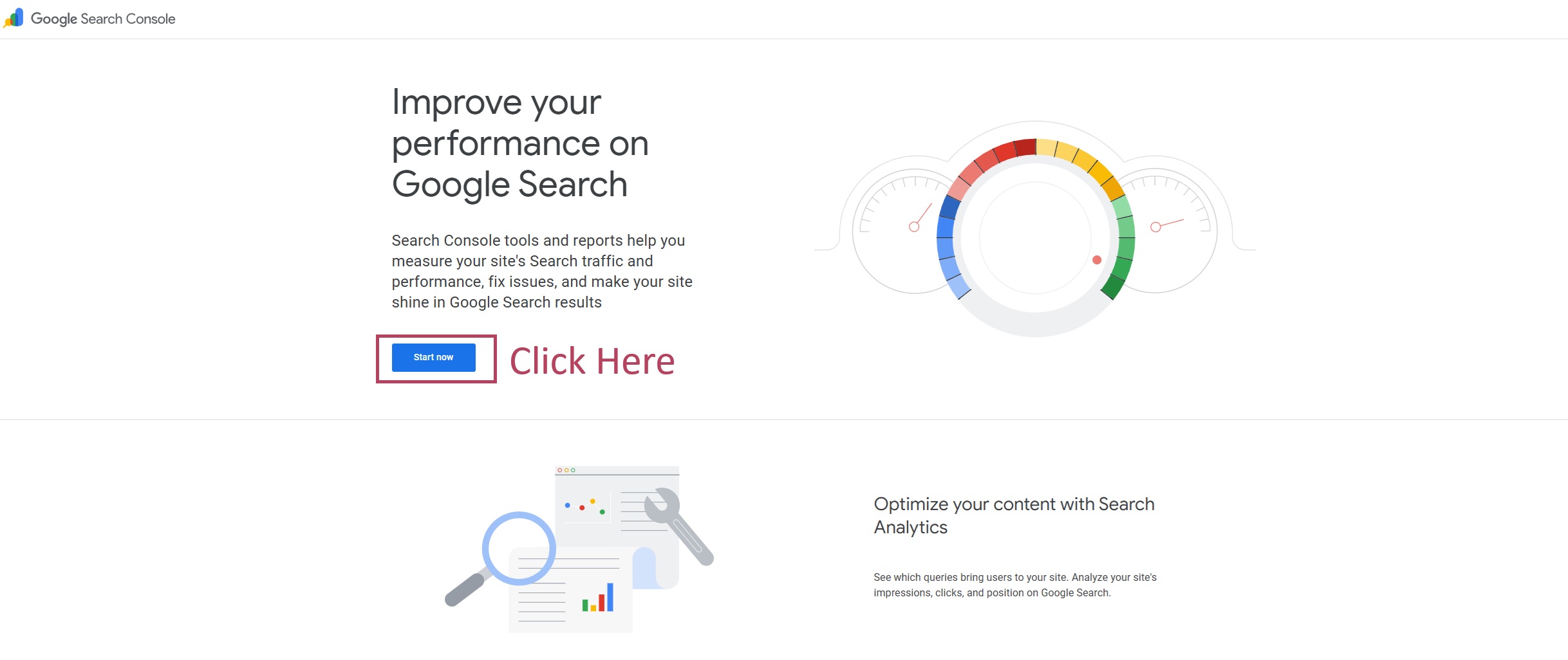Click the "Improve your performance on Google Search" headline

click(520, 143)
